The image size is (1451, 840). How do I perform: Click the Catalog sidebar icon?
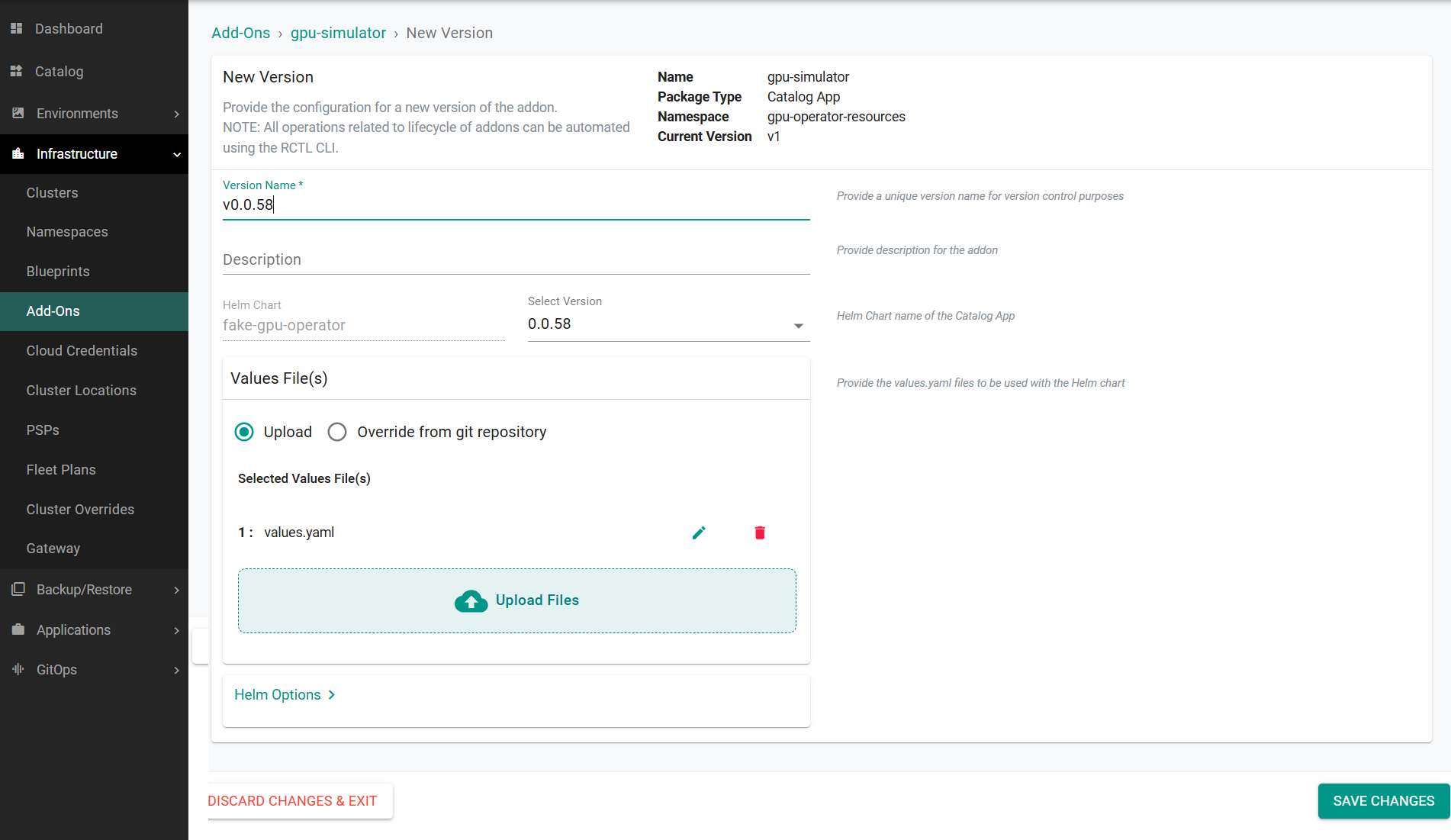[x=16, y=71]
